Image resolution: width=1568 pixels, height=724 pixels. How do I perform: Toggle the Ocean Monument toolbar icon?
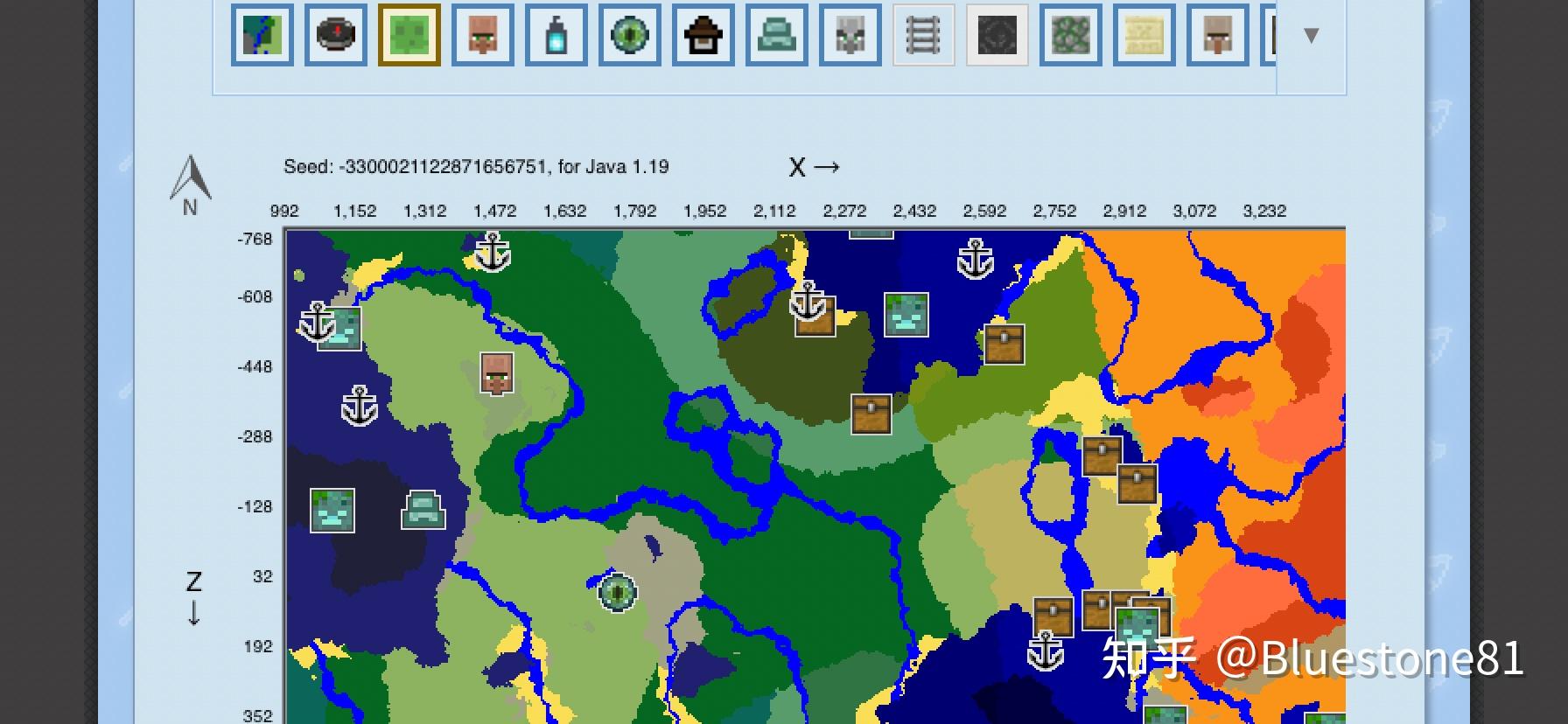[777, 35]
